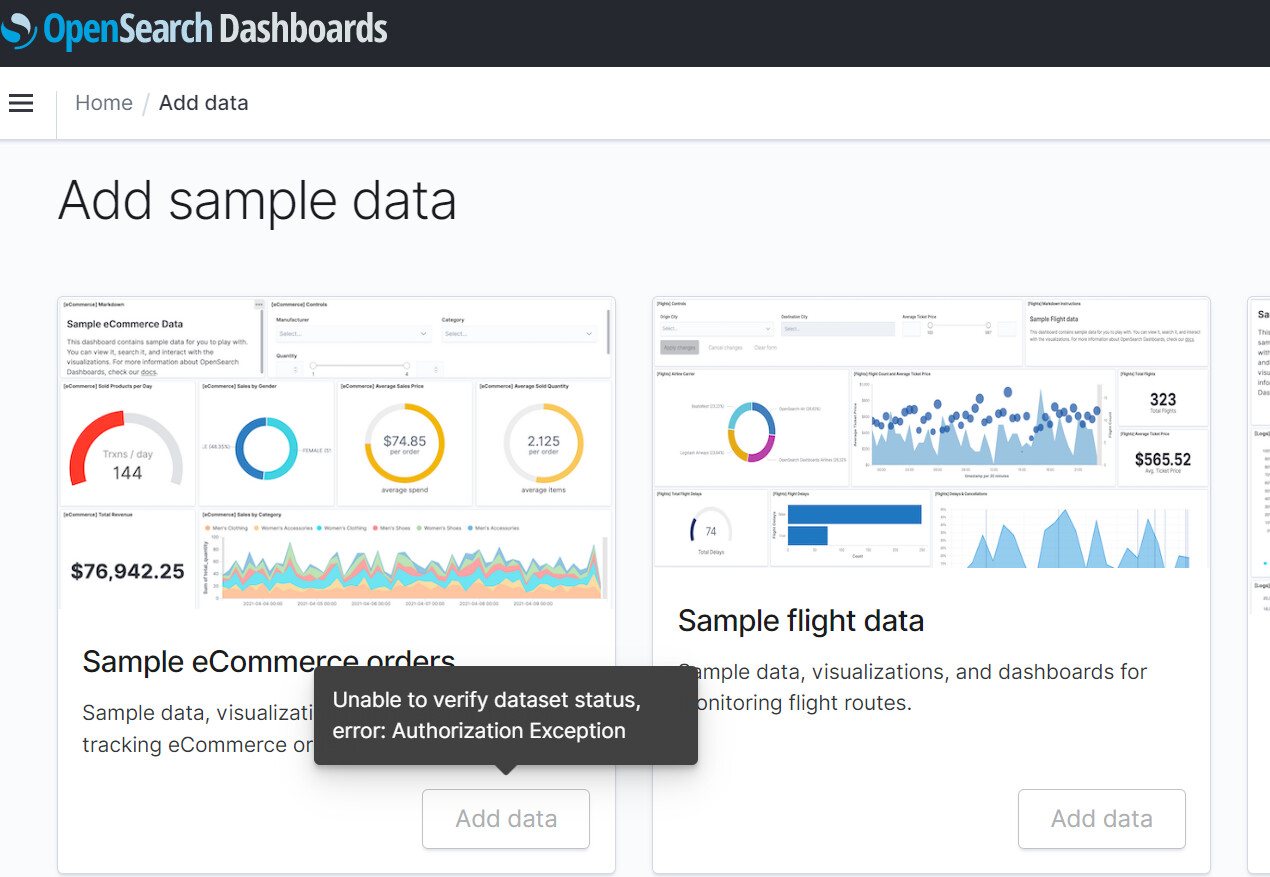Click Average Ticket Price slider in flight preview

coord(959,326)
